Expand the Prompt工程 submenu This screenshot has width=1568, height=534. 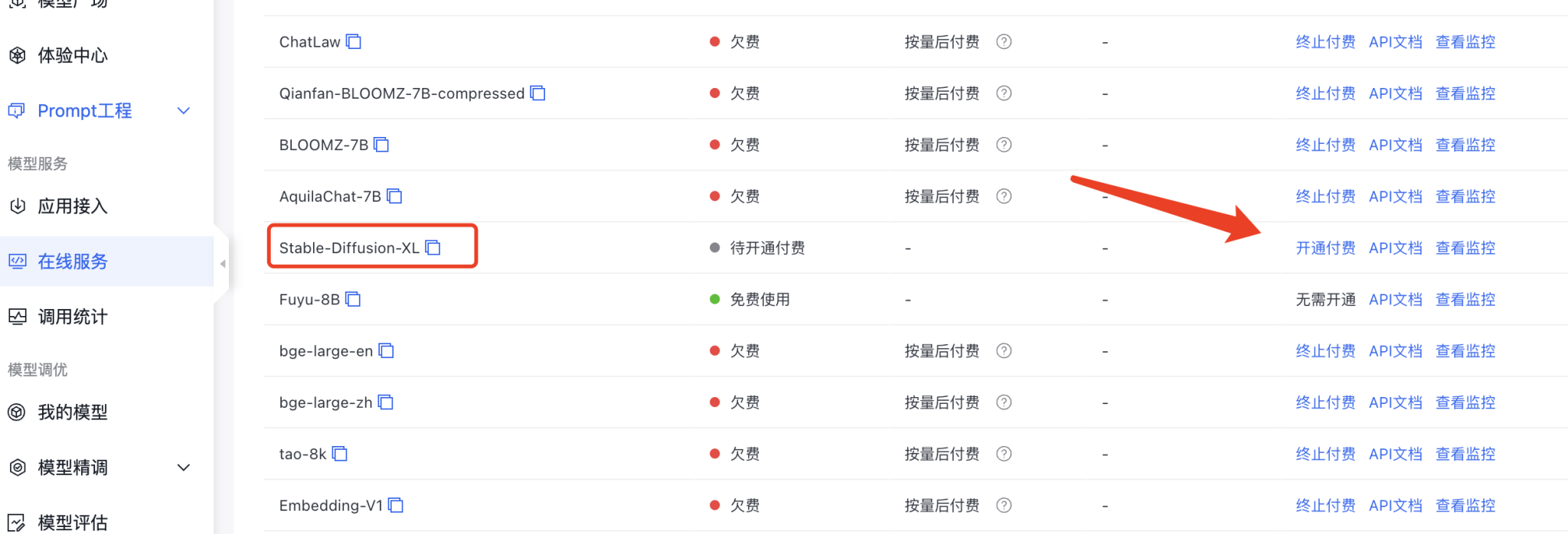point(184,111)
